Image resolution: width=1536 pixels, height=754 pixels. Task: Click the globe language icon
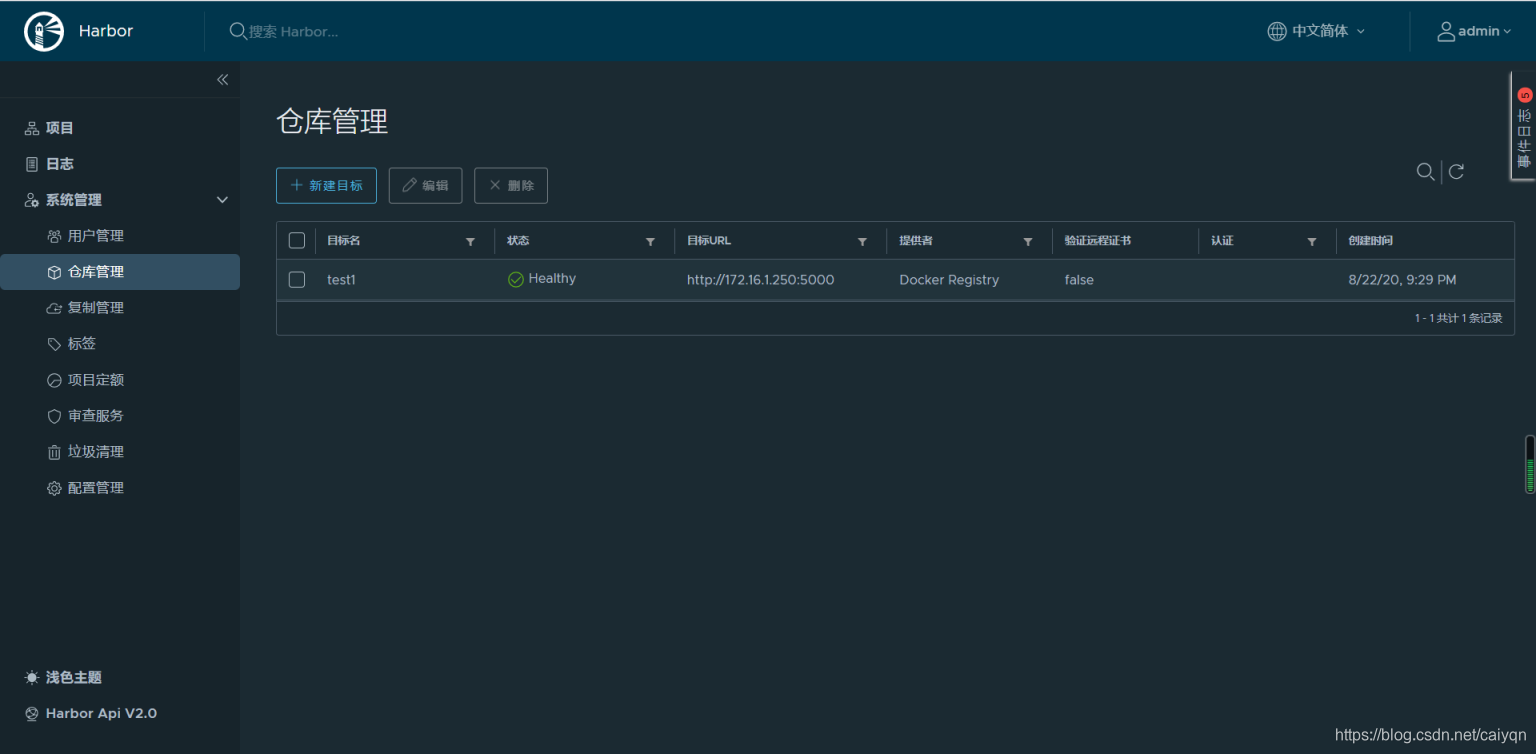pyautogui.click(x=1277, y=31)
